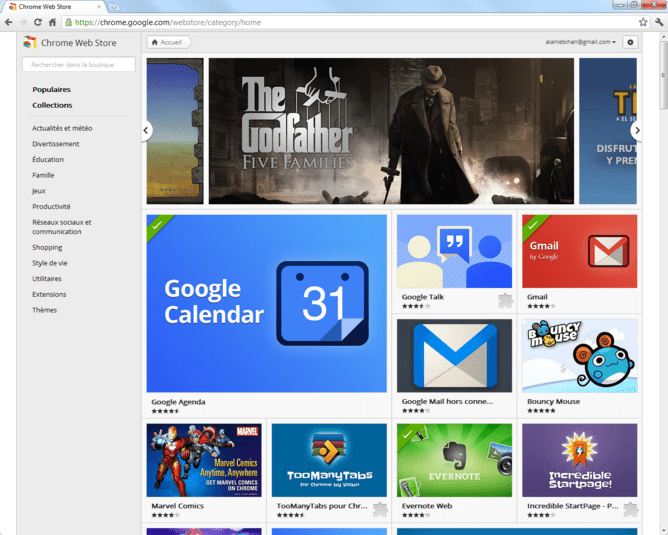668x535 pixels.
Task: Click the browser back arrow
Action: tap(9, 21)
